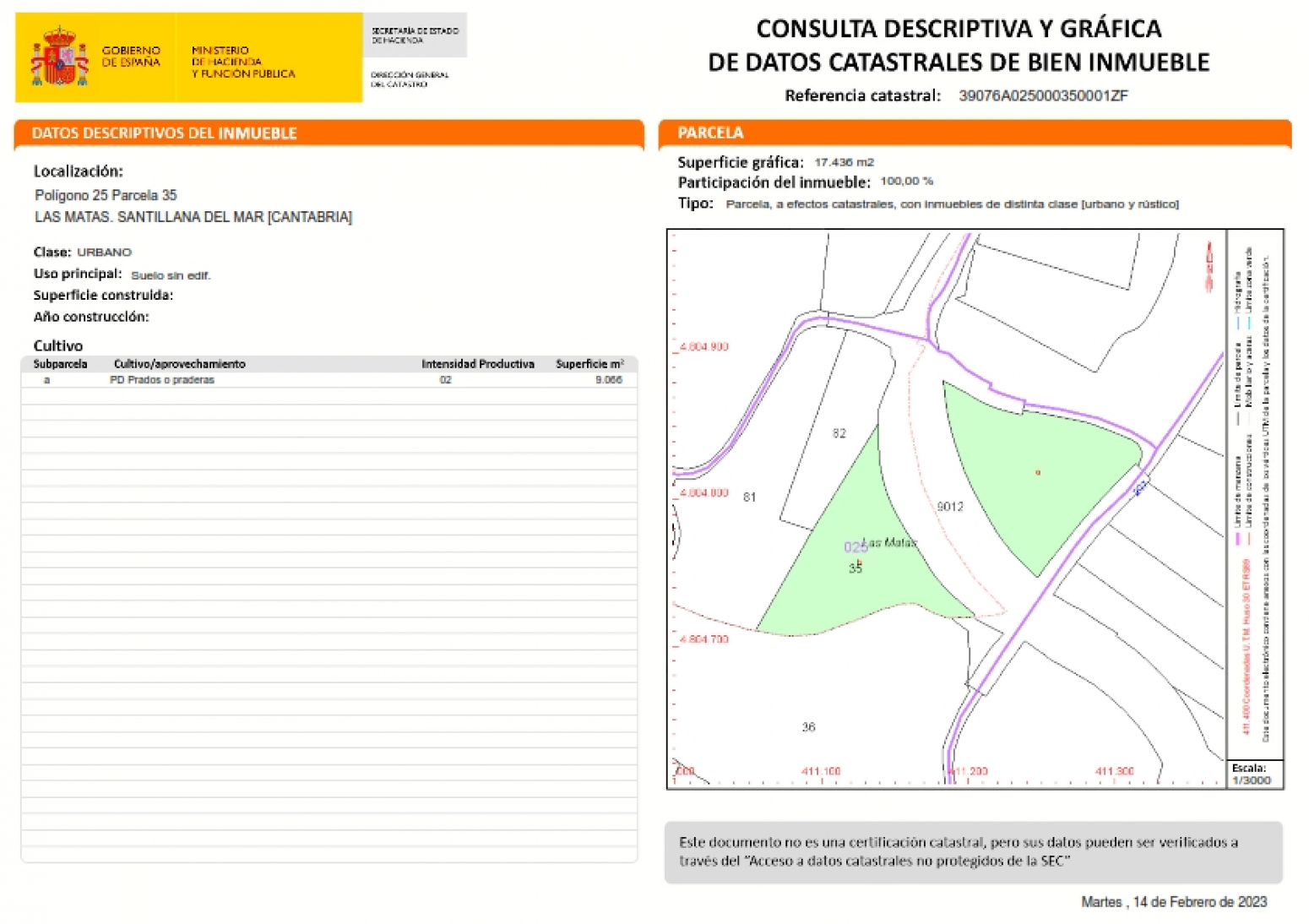Select the graphic surface '17.436 m2' value
This screenshot has height=924, width=1309.
click(845, 162)
